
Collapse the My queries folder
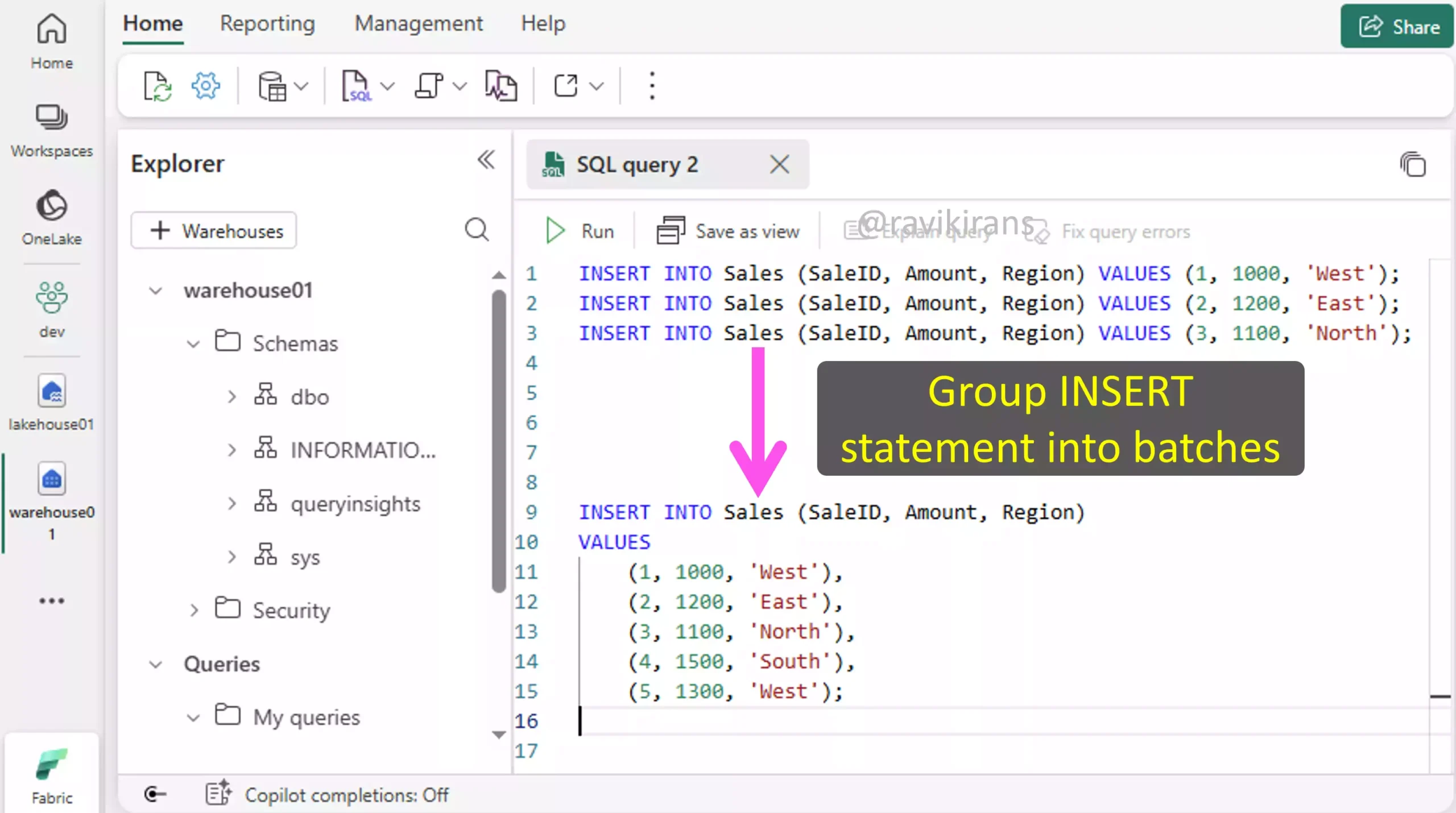(x=193, y=717)
